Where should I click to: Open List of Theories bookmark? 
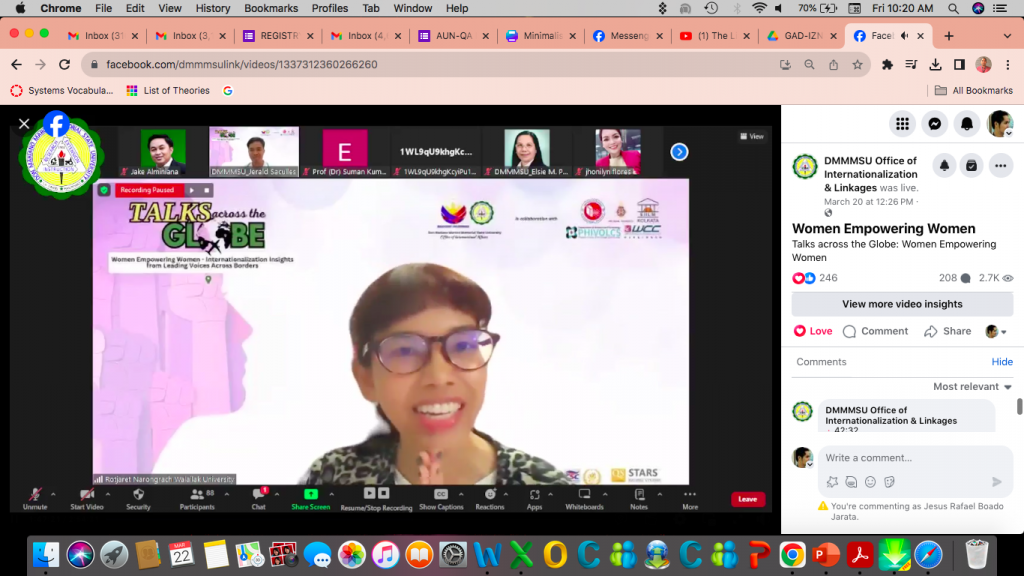point(168,91)
